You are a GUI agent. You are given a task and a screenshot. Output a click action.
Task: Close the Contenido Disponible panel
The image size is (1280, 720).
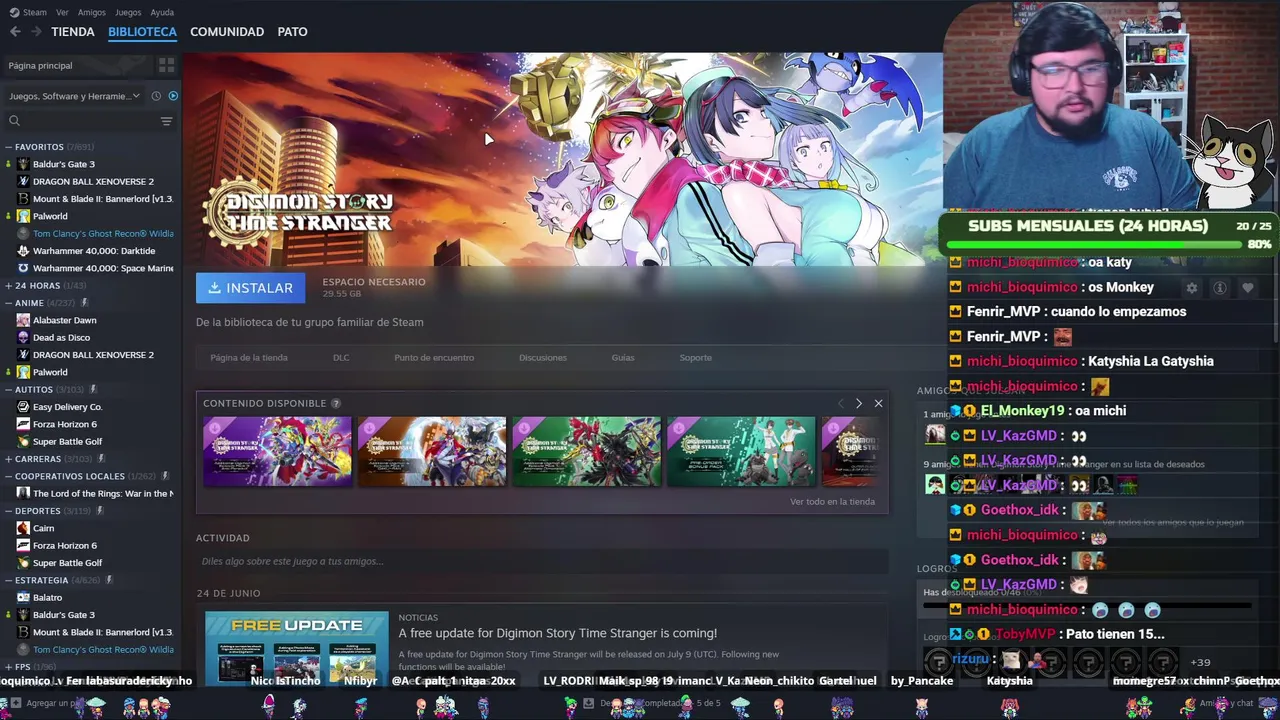click(x=878, y=403)
